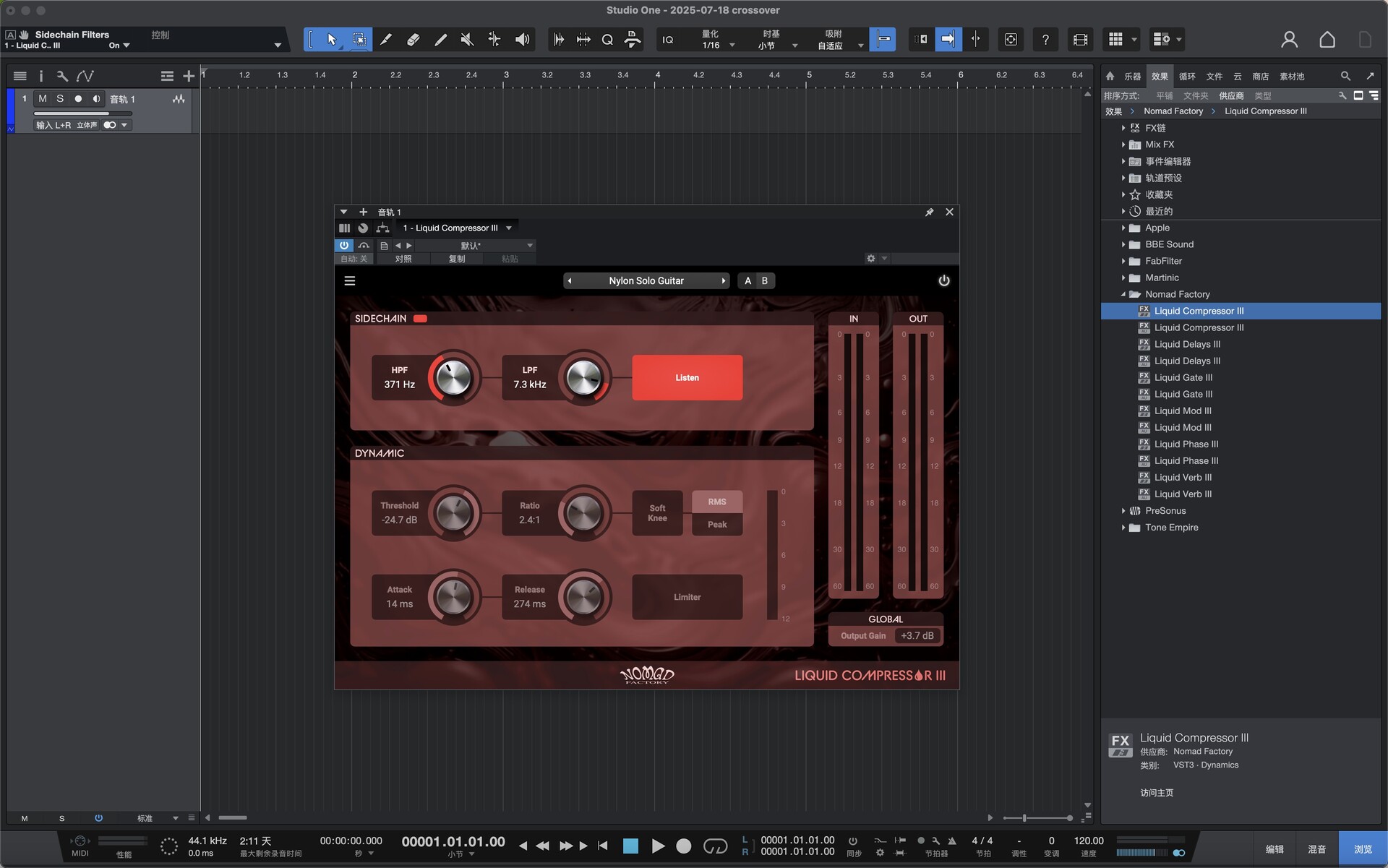
Task: Toggle sidechain Listen button
Action: click(x=687, y=377)
